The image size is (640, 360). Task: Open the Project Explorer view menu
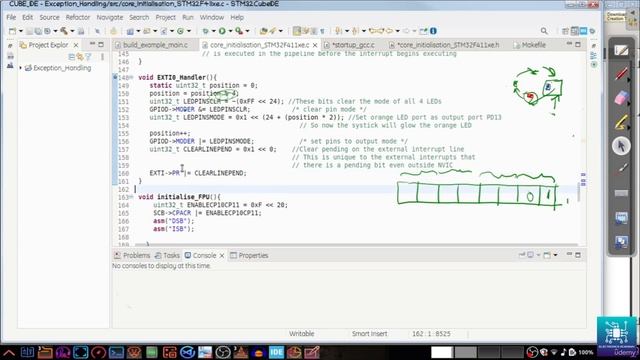(x=102, y=57)
